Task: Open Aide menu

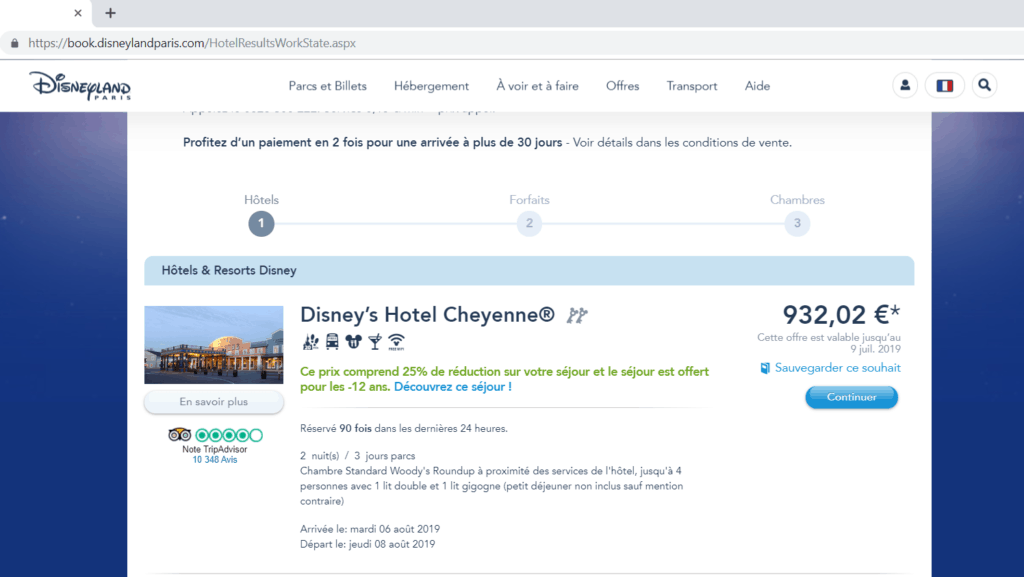Action: point(757,86)
